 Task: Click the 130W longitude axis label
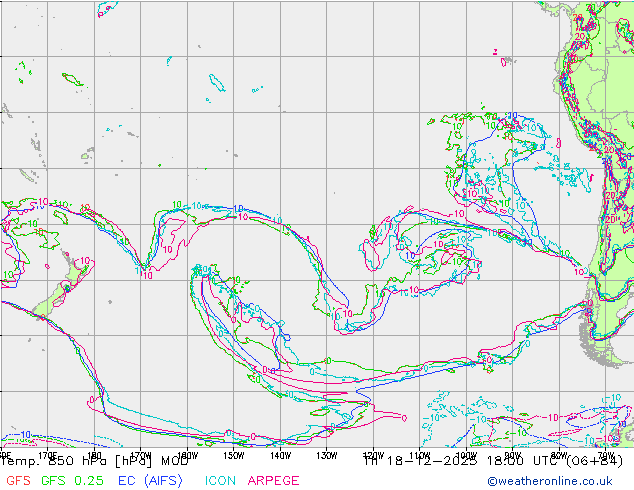(327, 456)
